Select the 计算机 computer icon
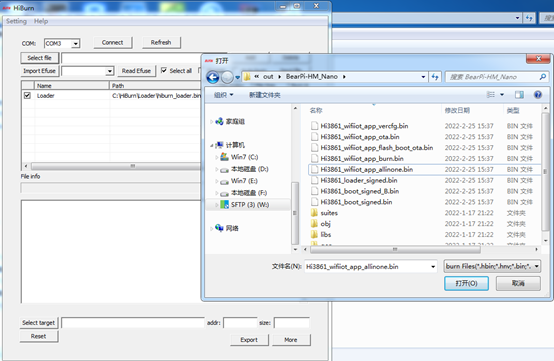Image resolution: width=554 pixels, height=361 pixels. [x=219, y=145]
